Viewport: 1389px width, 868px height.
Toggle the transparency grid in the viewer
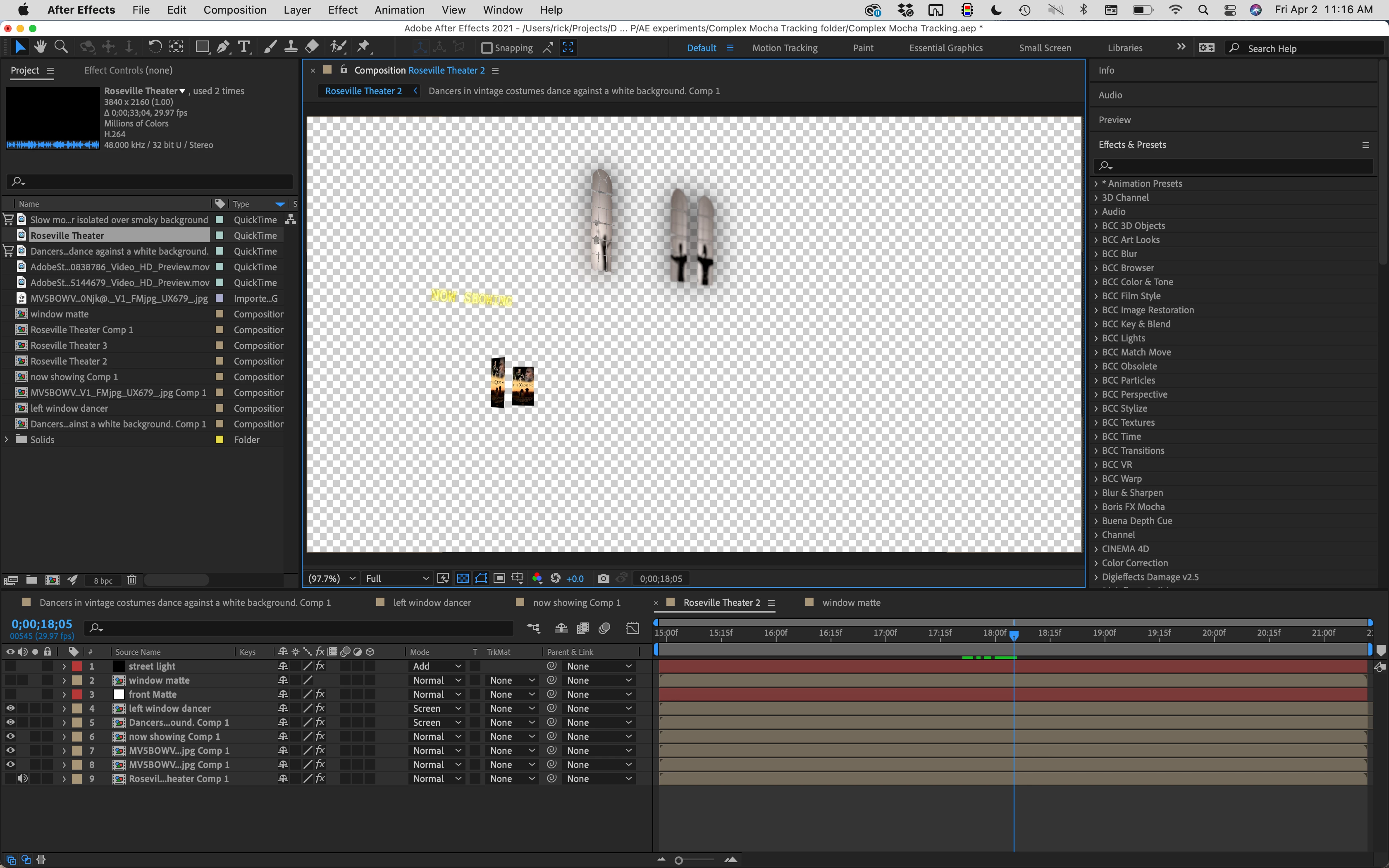tap(463, 578)
